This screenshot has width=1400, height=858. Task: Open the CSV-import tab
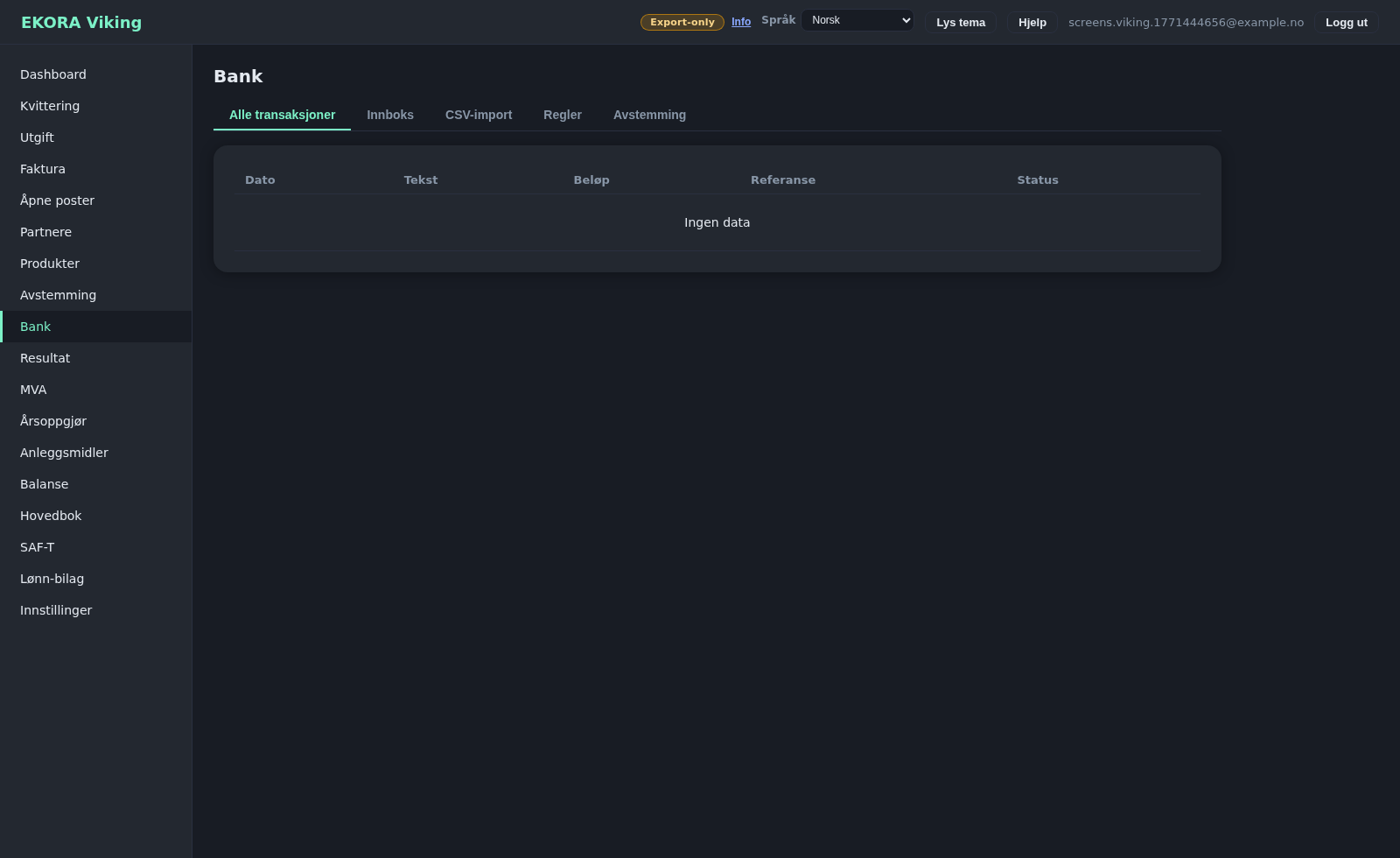tap(478, 115)
